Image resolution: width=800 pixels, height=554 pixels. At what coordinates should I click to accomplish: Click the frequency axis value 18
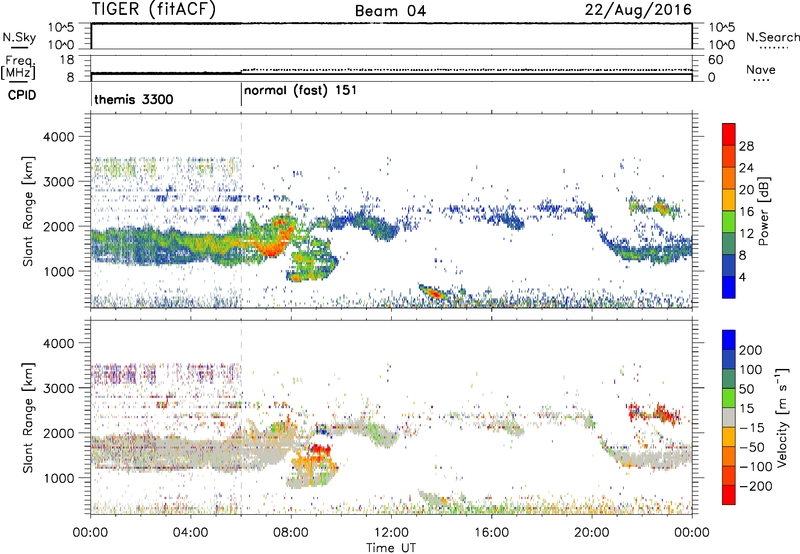click(x=67, y=60)
